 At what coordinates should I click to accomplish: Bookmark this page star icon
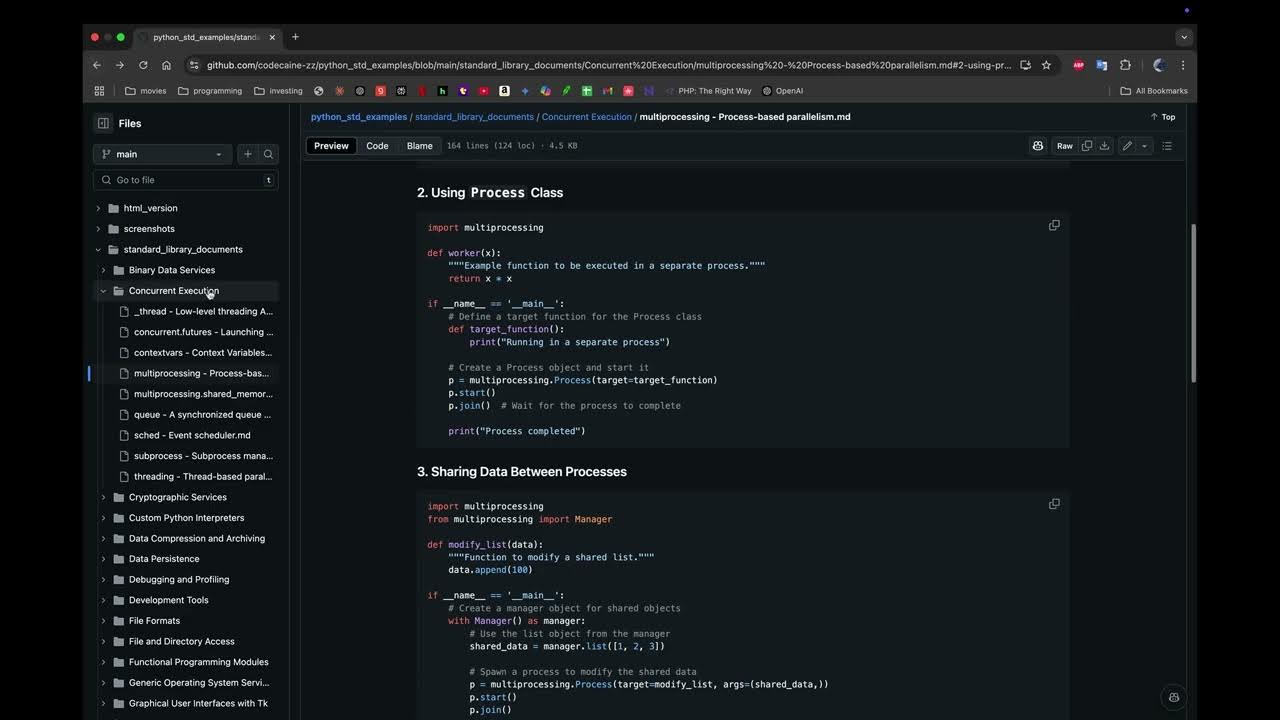[x=1046, y=65]
